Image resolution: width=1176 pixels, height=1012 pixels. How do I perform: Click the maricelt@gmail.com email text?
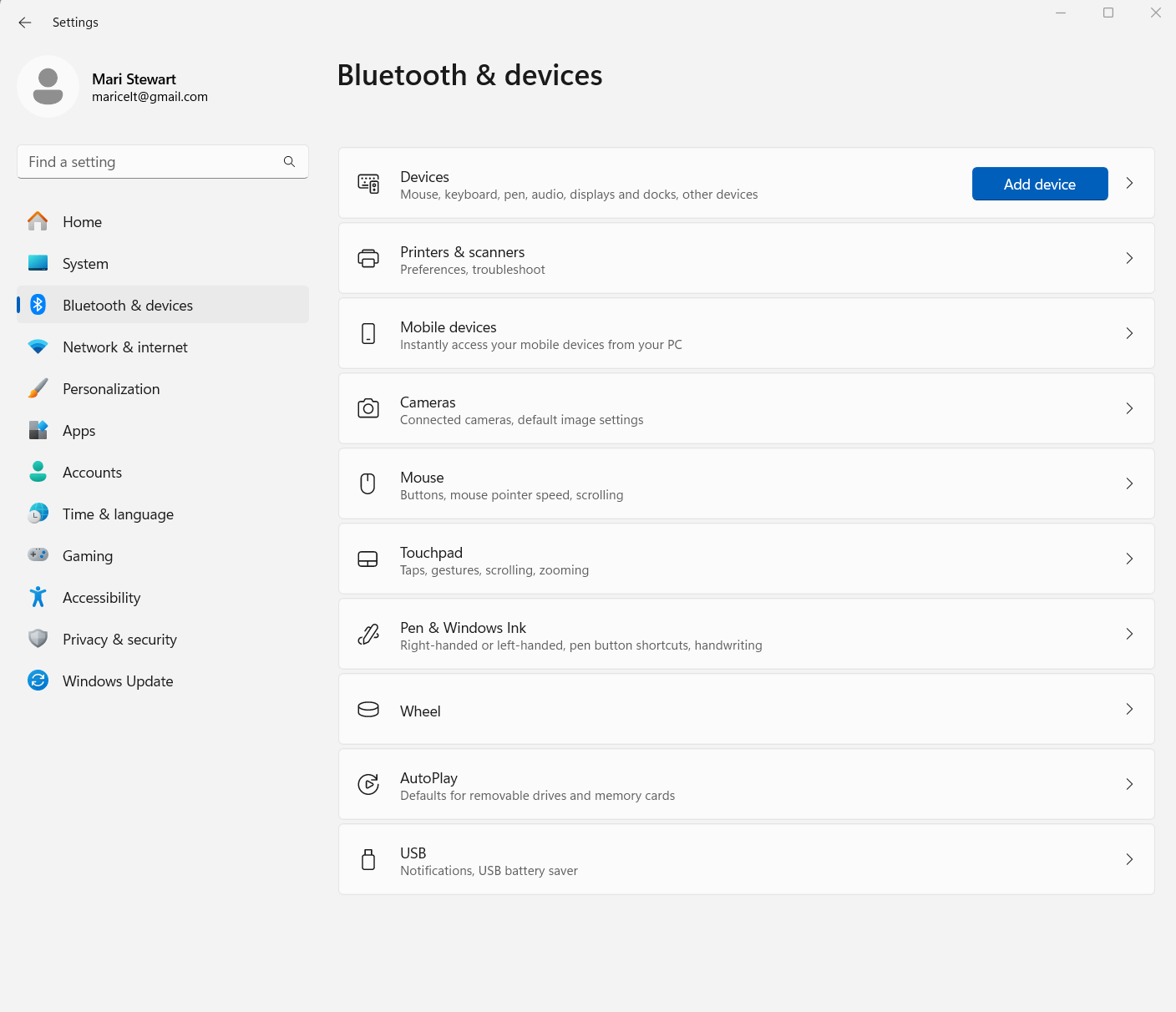150,97
